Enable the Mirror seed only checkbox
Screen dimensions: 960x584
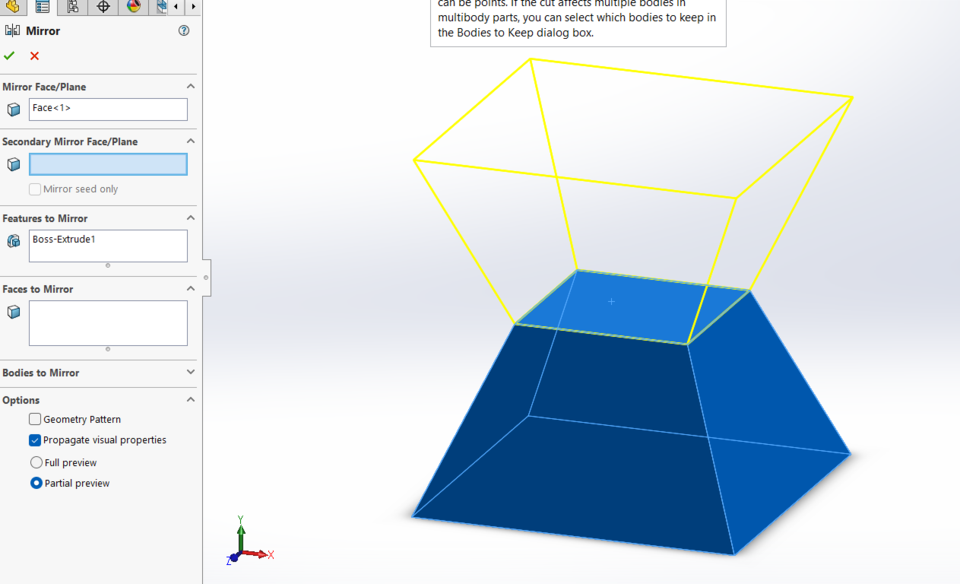tap(36, 188)
